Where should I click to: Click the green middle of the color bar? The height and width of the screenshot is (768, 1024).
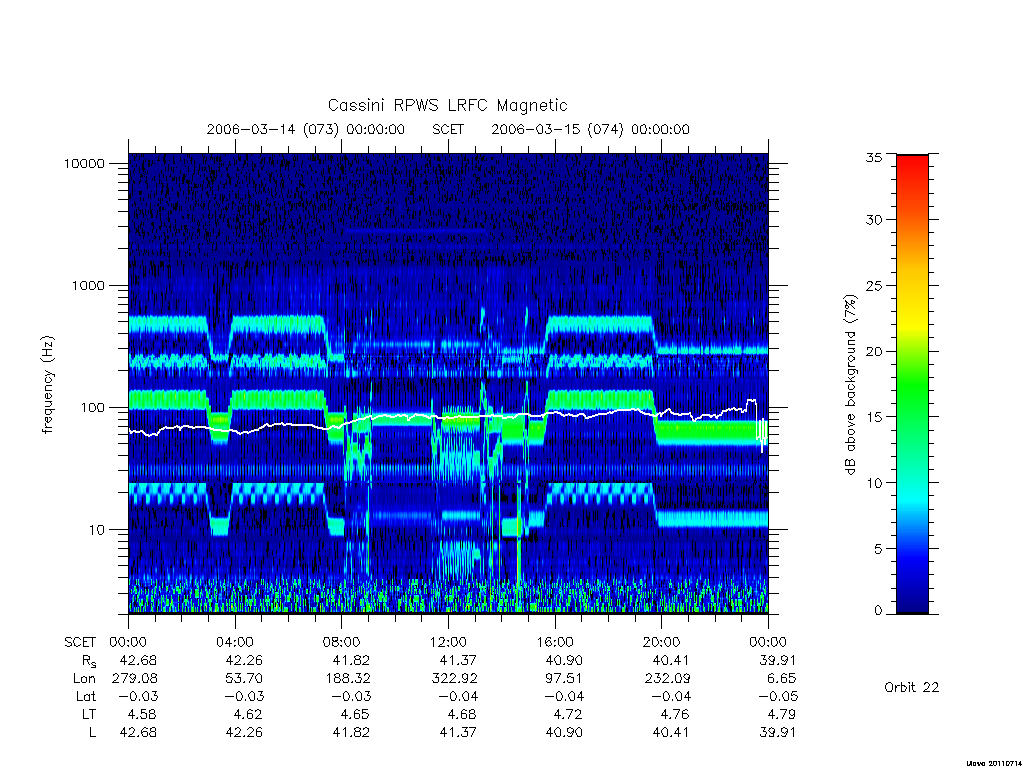click(x=912, y=384)
